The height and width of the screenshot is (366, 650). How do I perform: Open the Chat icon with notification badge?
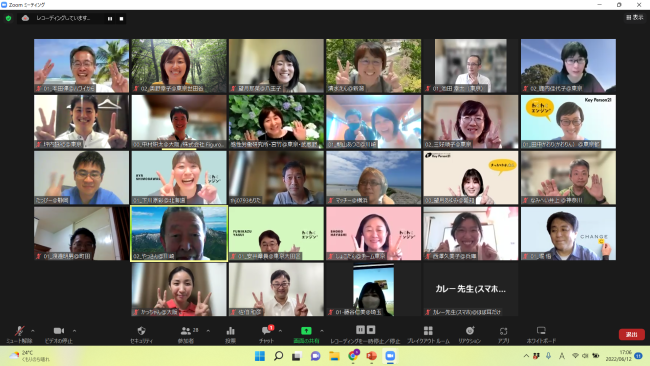coord(267,330)
